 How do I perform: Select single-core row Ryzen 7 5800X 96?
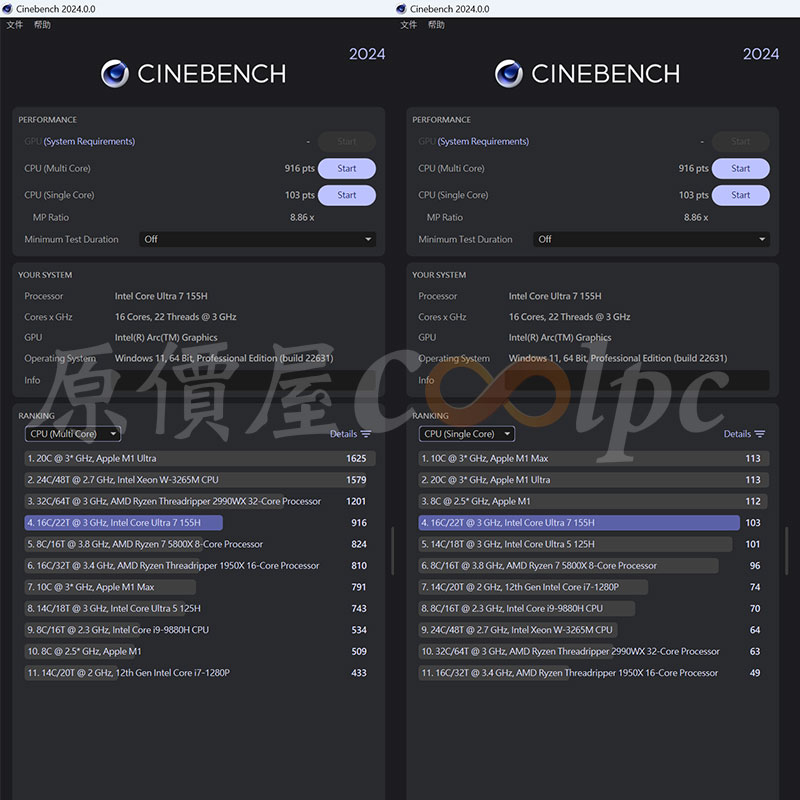(x=594, y=565)
